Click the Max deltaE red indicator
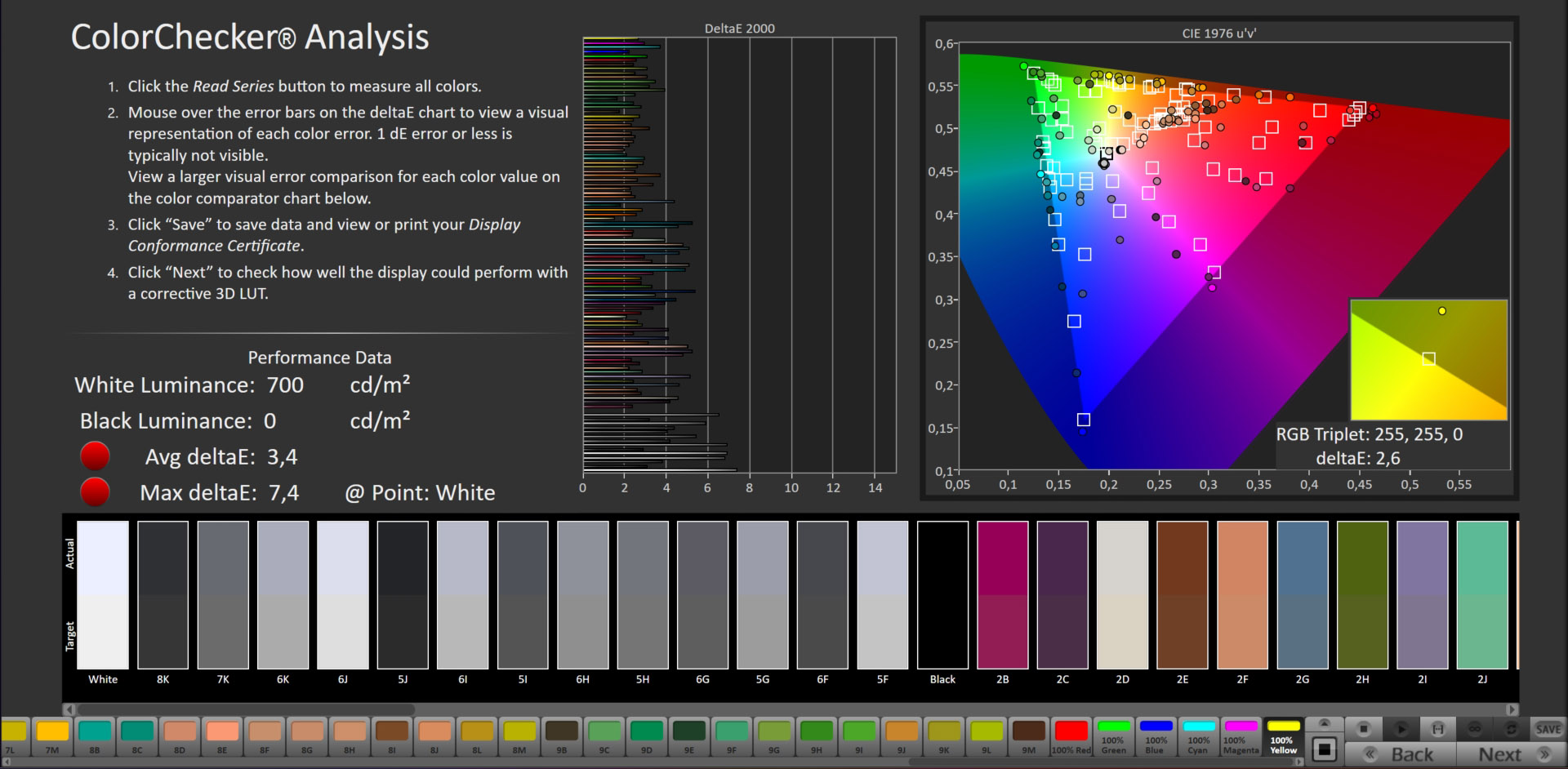The height and width of the screenshot is (769, 1568). coord(96,491)
